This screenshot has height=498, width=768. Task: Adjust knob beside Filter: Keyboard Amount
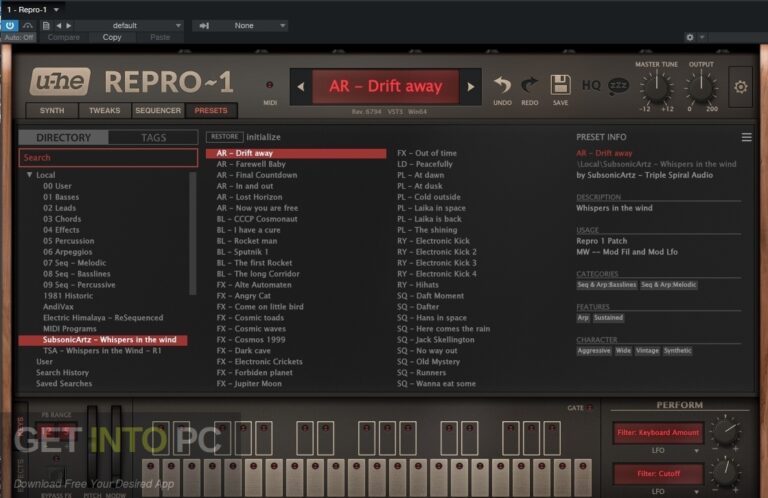click(725, 431)
